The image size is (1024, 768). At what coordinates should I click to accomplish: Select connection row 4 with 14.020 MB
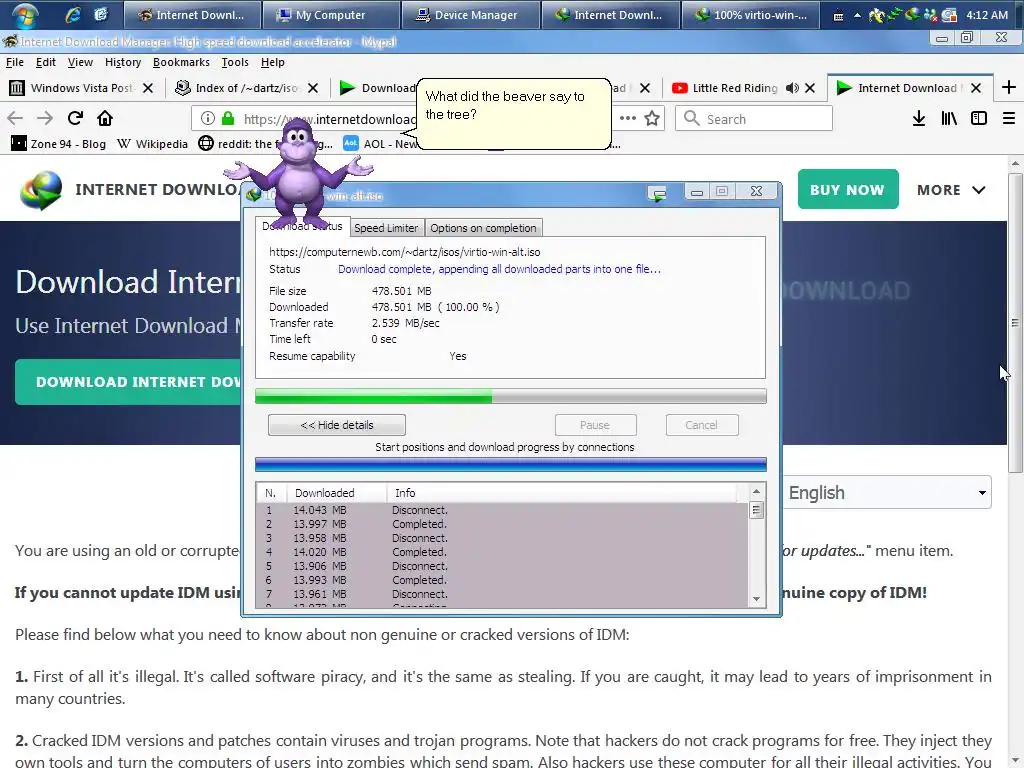(x=503, y=552)
